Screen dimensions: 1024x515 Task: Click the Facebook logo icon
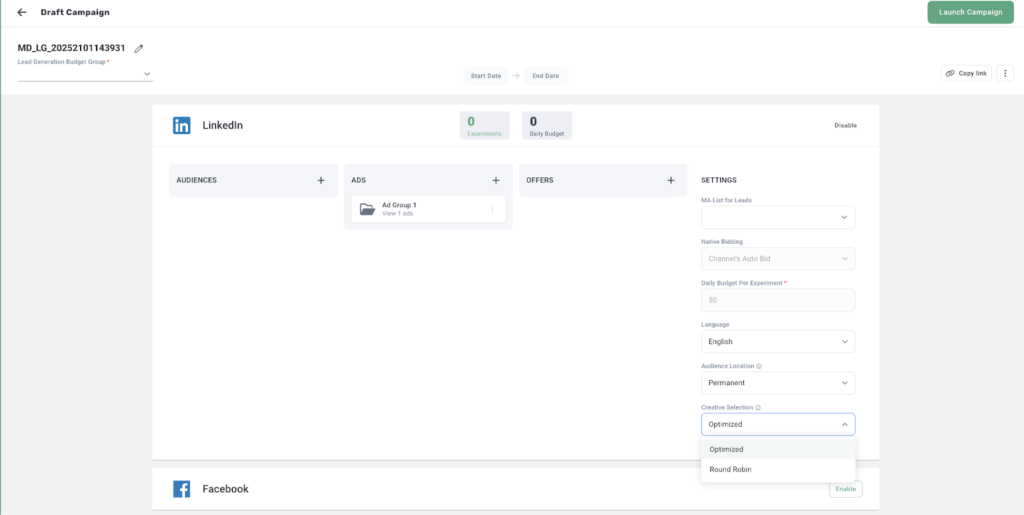[182, 489]
